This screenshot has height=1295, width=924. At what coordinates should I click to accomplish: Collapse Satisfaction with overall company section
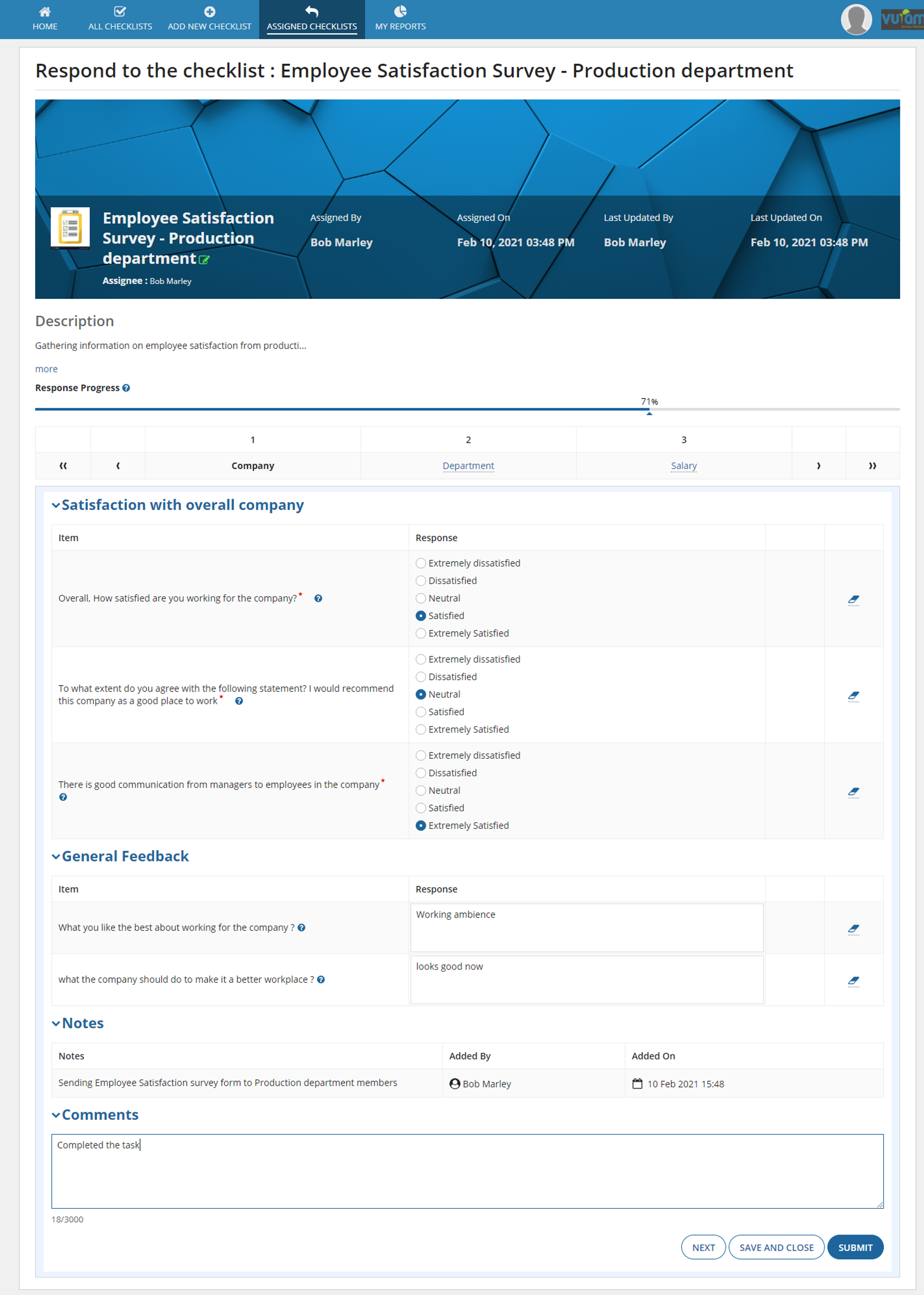56,505
